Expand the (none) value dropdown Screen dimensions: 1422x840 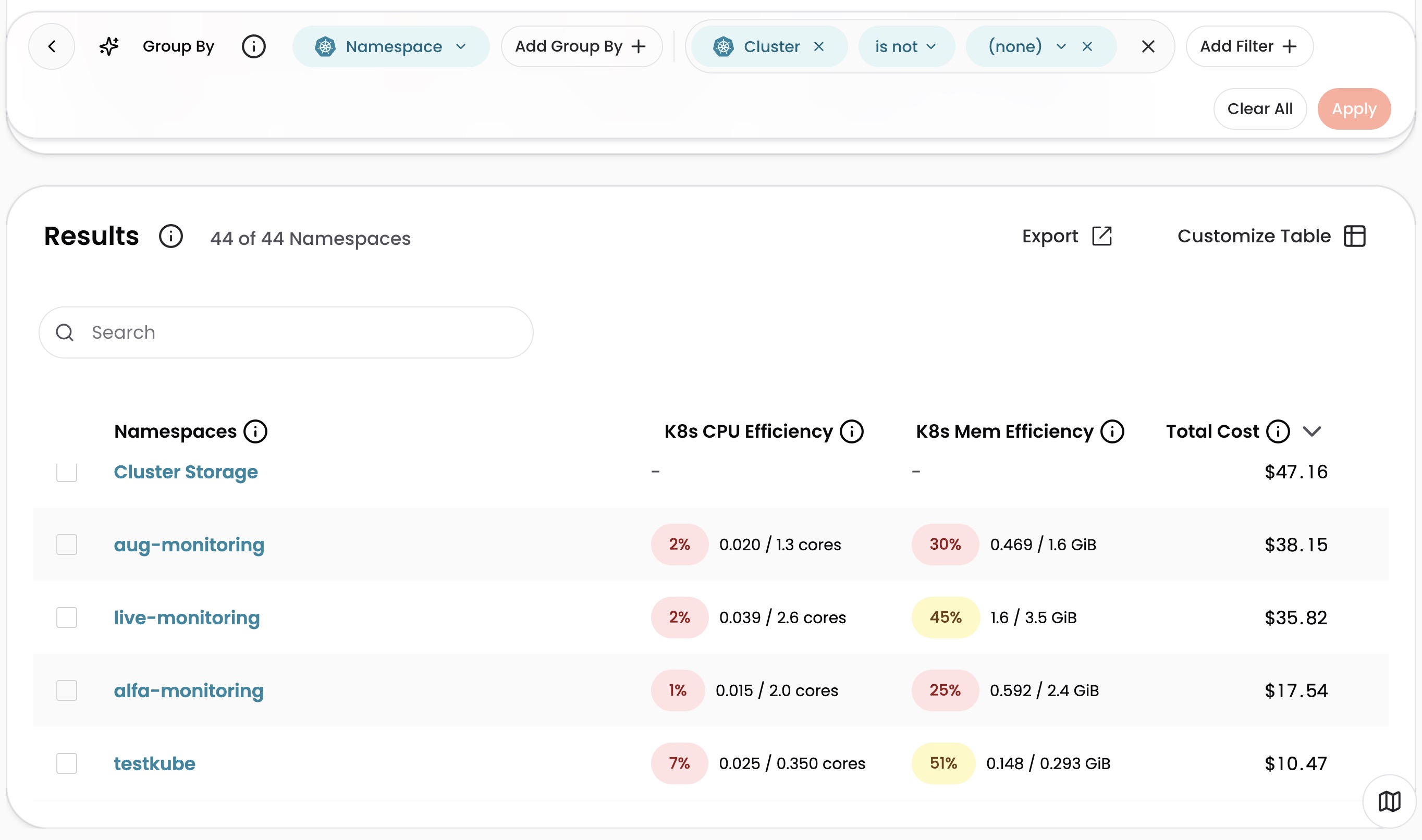click(x=1061, y=46)
